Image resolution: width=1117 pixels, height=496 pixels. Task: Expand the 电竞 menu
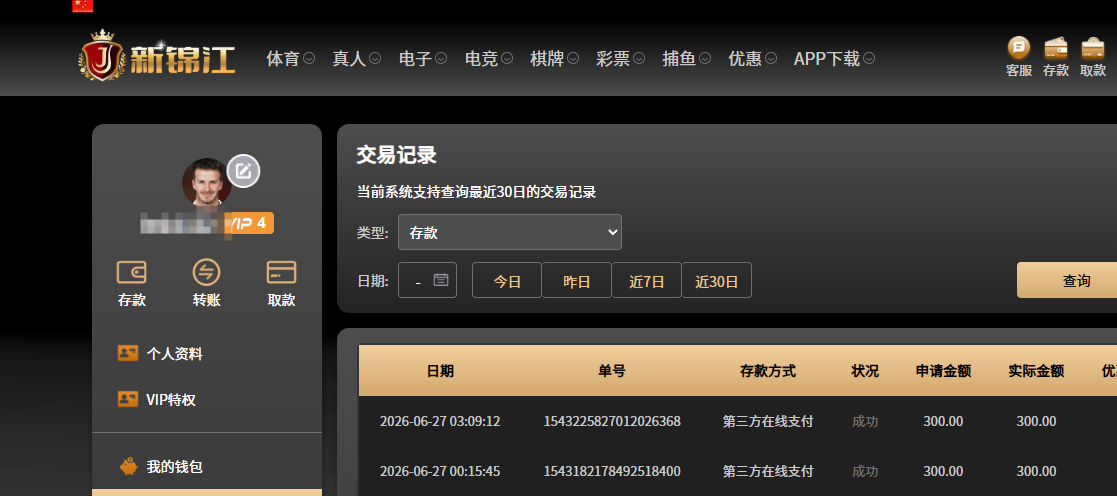(489, 58)
